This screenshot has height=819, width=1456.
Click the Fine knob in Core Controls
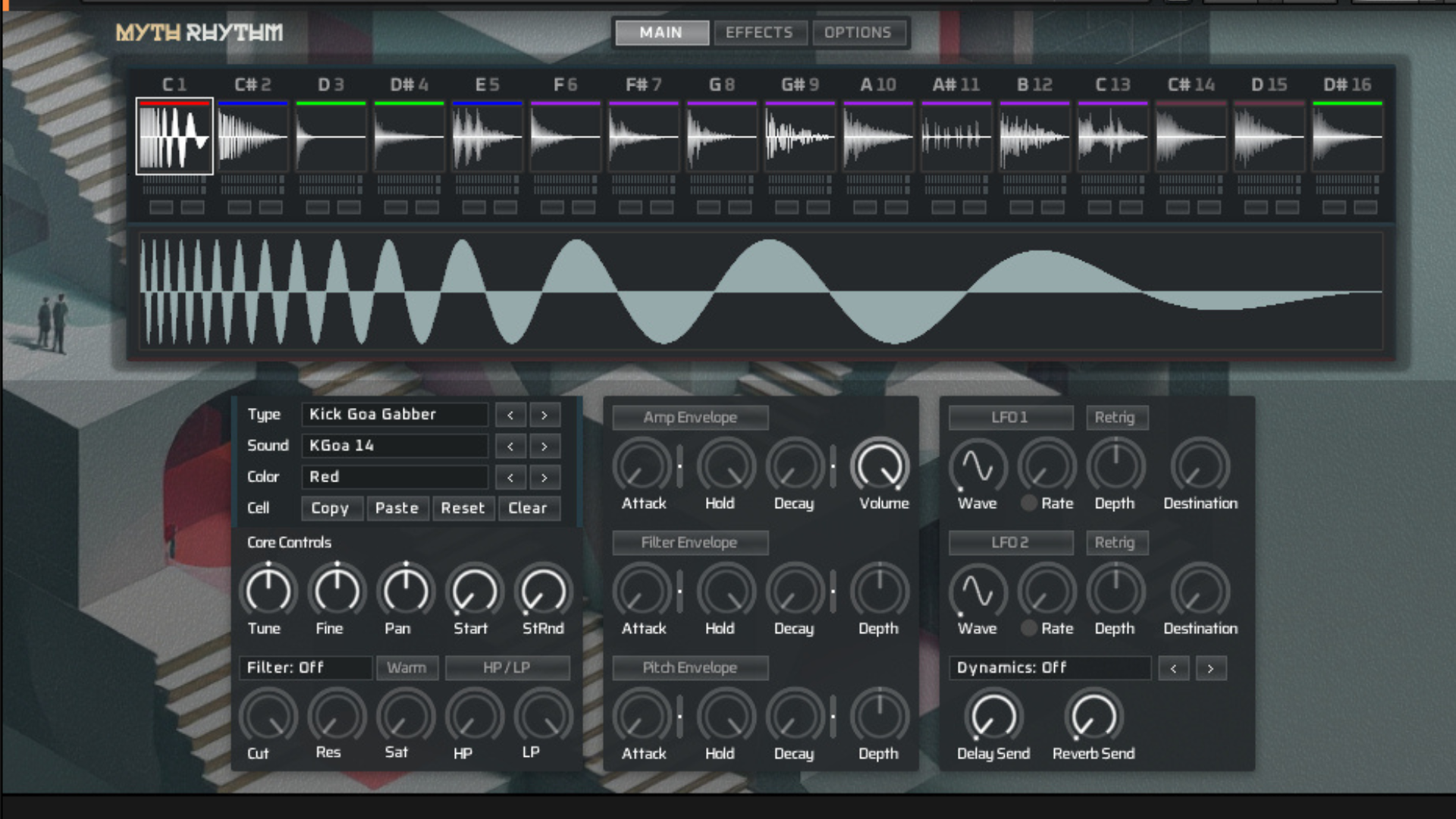337,591
